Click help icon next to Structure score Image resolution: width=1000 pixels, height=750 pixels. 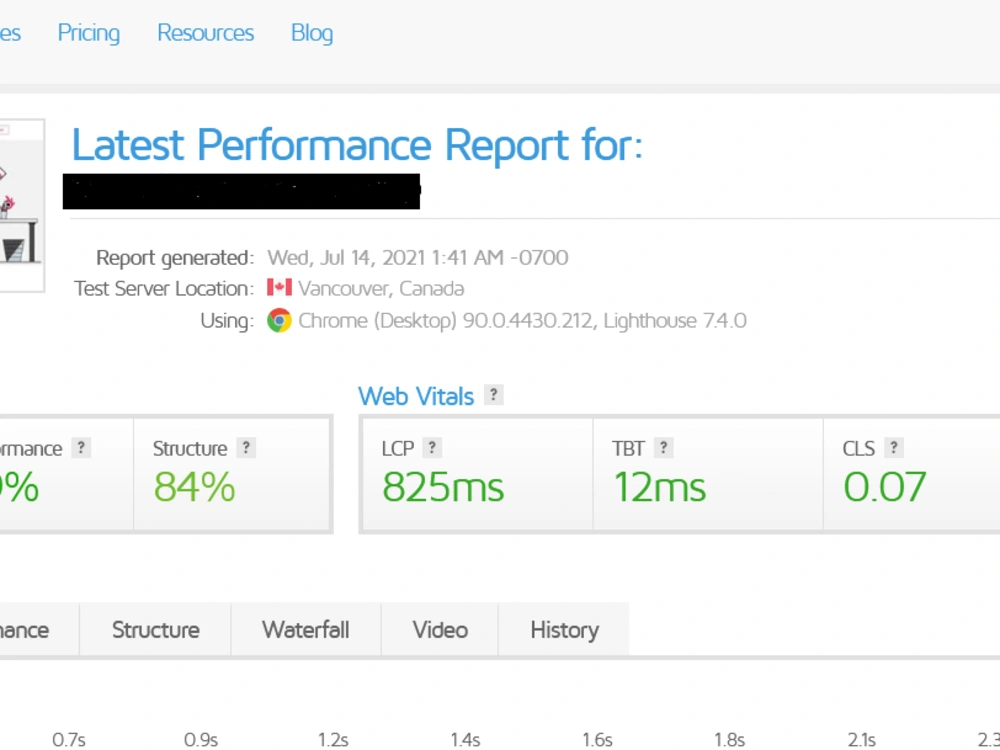(x=246, y=448)
